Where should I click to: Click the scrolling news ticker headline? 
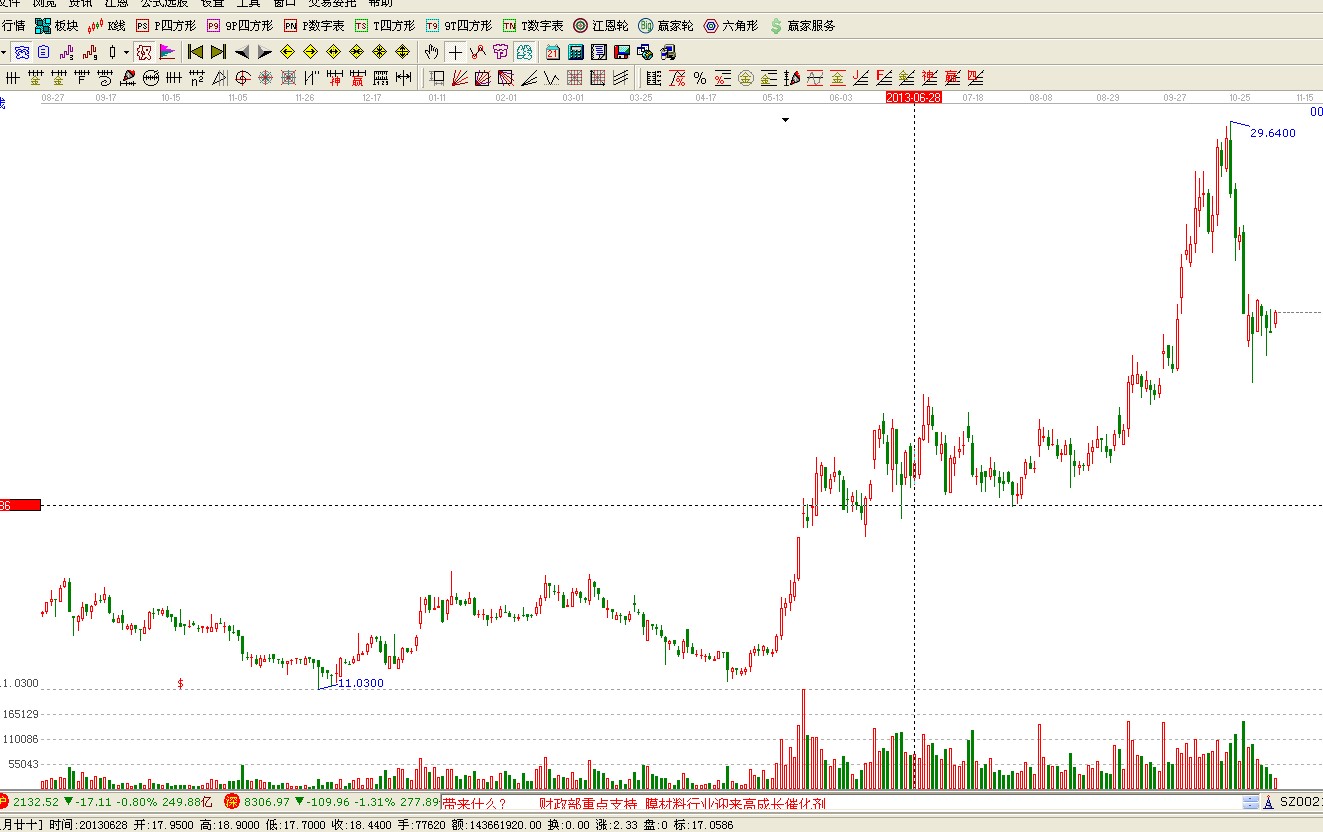[680, 803]
